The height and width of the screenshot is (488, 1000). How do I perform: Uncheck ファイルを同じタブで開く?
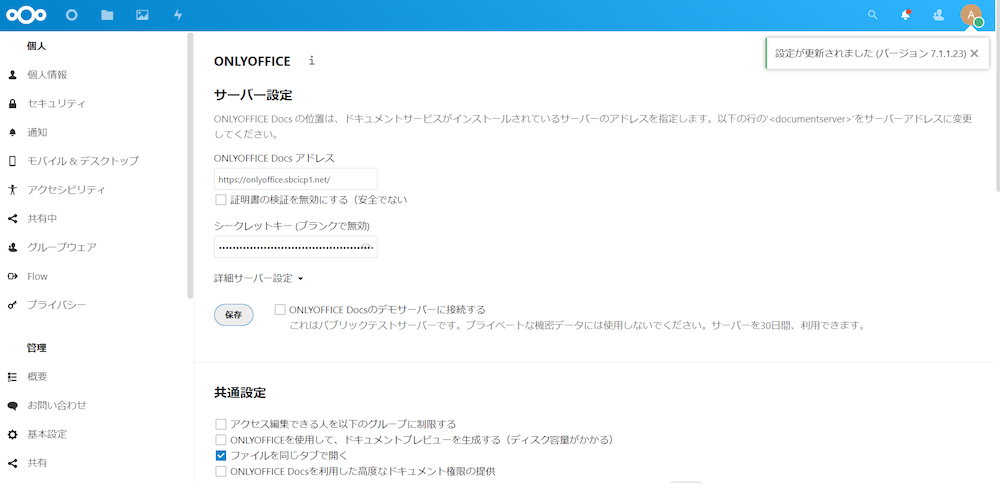[x=221, y=455]
